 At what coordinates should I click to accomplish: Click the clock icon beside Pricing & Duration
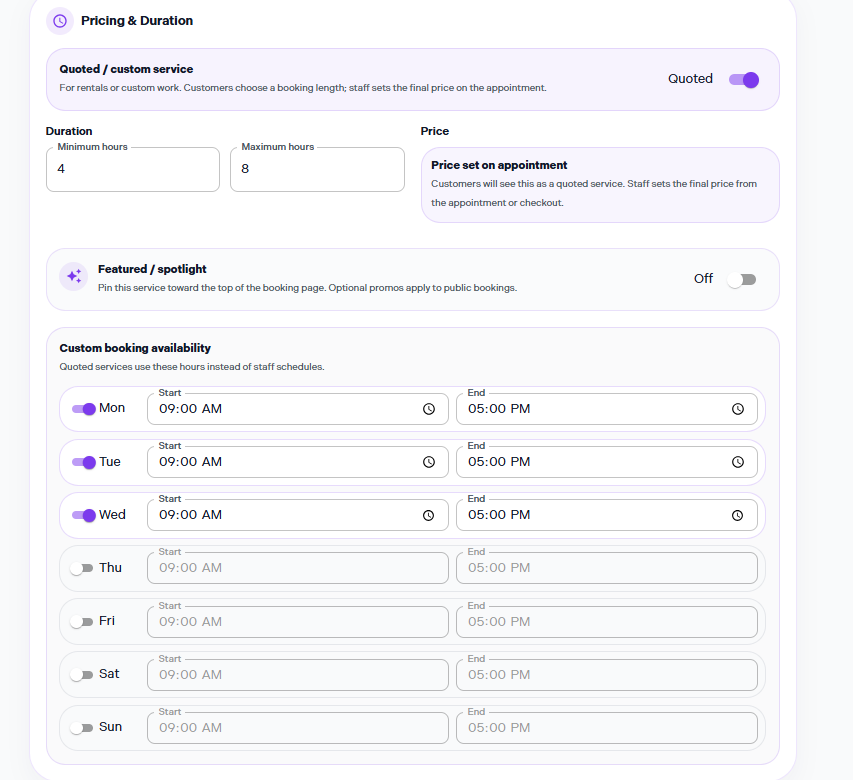pyautogui.click(x=60, y=21)
